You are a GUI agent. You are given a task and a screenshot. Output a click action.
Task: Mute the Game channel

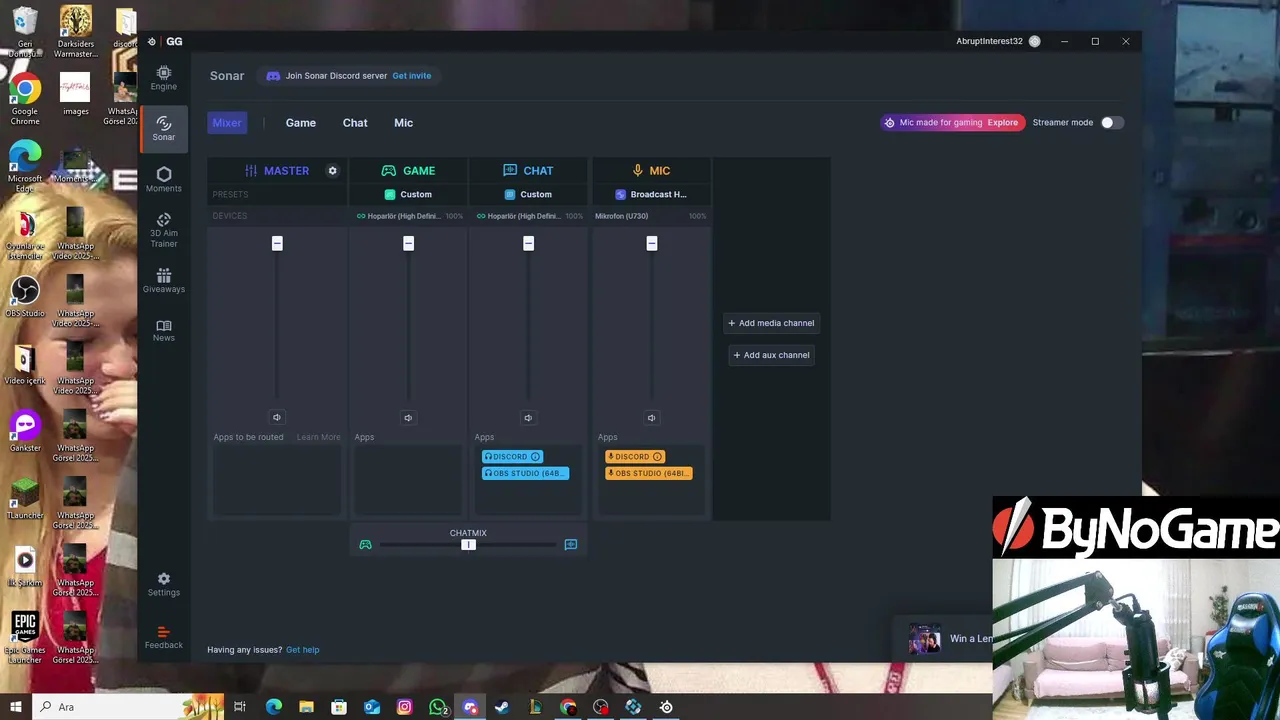(408, 418)
